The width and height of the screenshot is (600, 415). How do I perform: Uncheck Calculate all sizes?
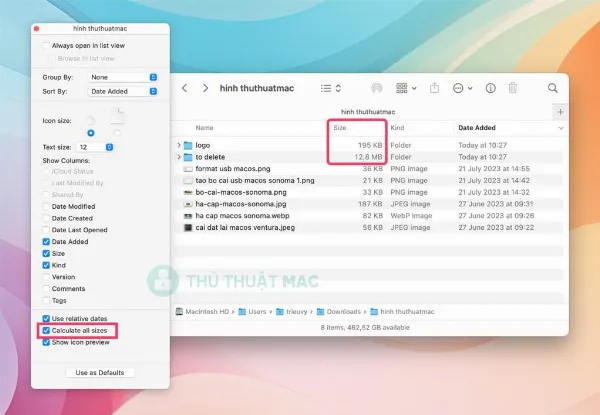(x=46, y=330)
